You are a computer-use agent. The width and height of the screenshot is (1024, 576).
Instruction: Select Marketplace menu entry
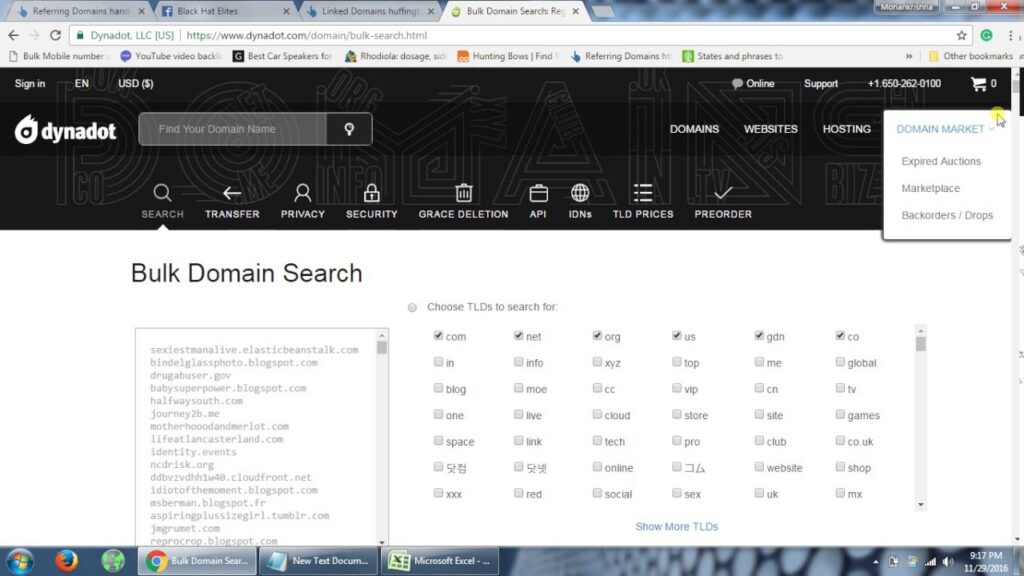coord(931,188)
